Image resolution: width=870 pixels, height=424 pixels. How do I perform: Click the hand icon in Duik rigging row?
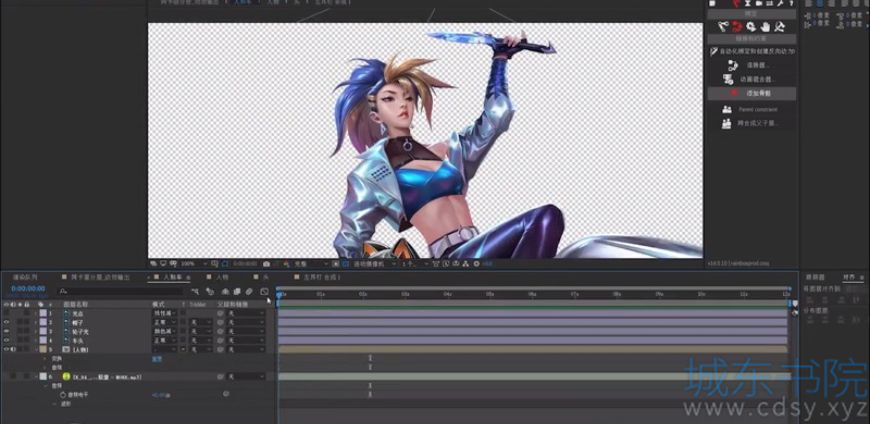(x=765, y=26)
